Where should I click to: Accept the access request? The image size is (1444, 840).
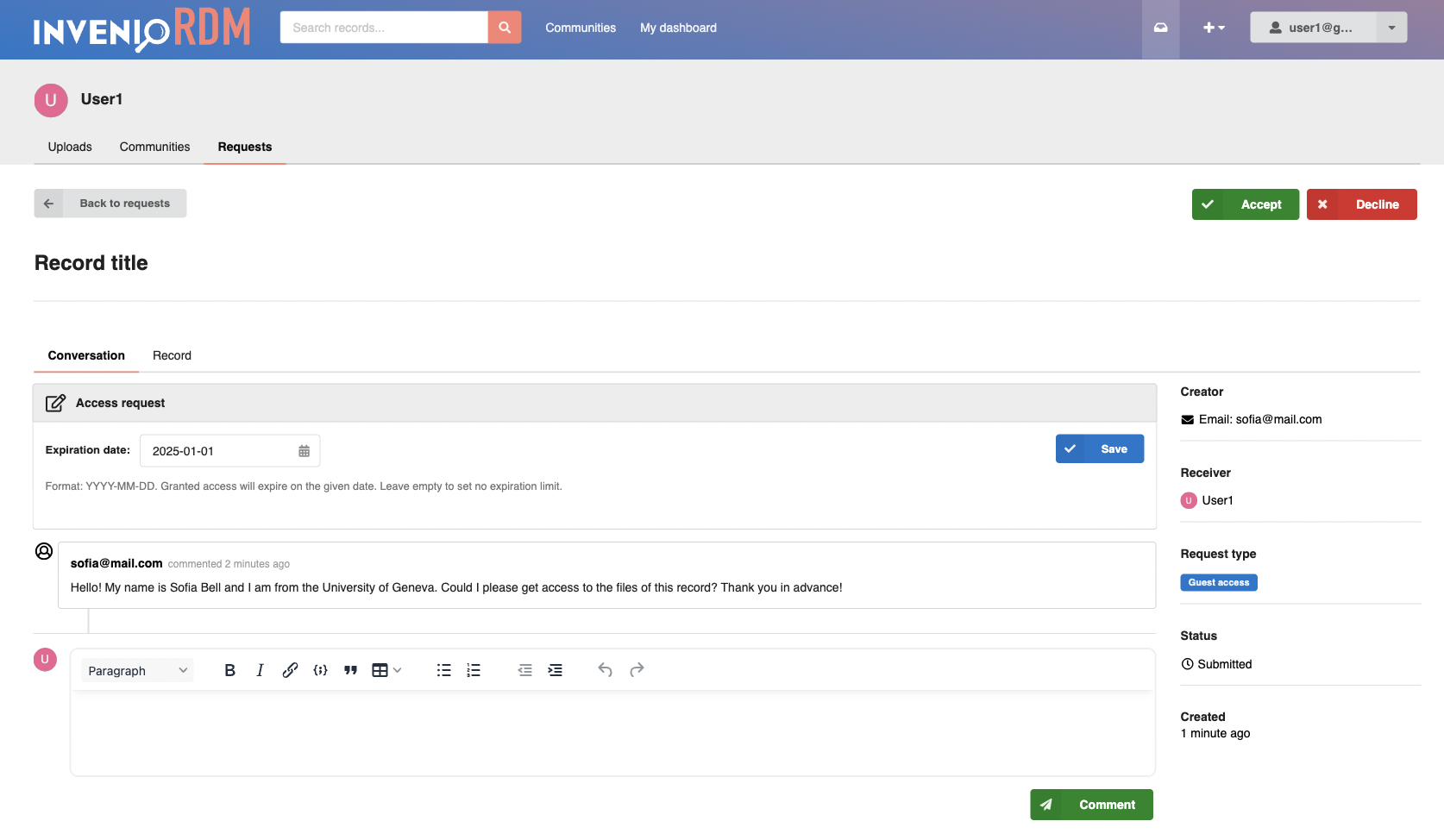(x=1245, y=204)
